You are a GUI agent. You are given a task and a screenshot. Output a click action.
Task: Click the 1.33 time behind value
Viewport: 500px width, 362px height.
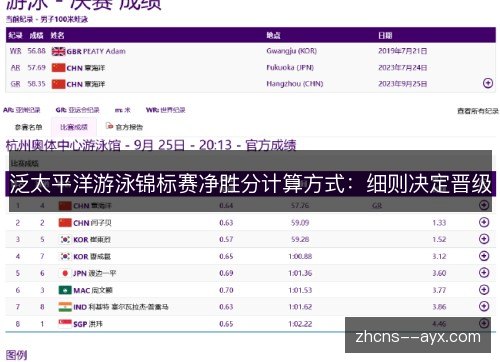coord(439,222)
